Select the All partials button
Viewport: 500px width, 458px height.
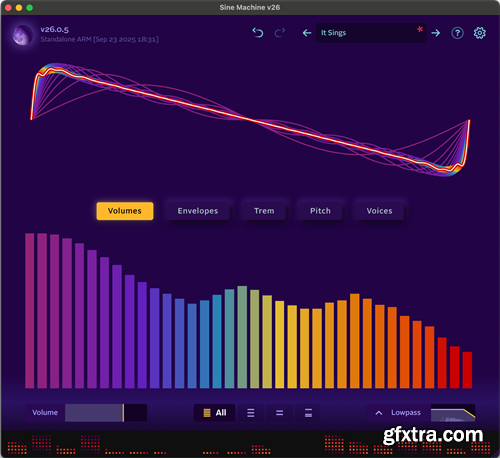click(x=215, y=413)
